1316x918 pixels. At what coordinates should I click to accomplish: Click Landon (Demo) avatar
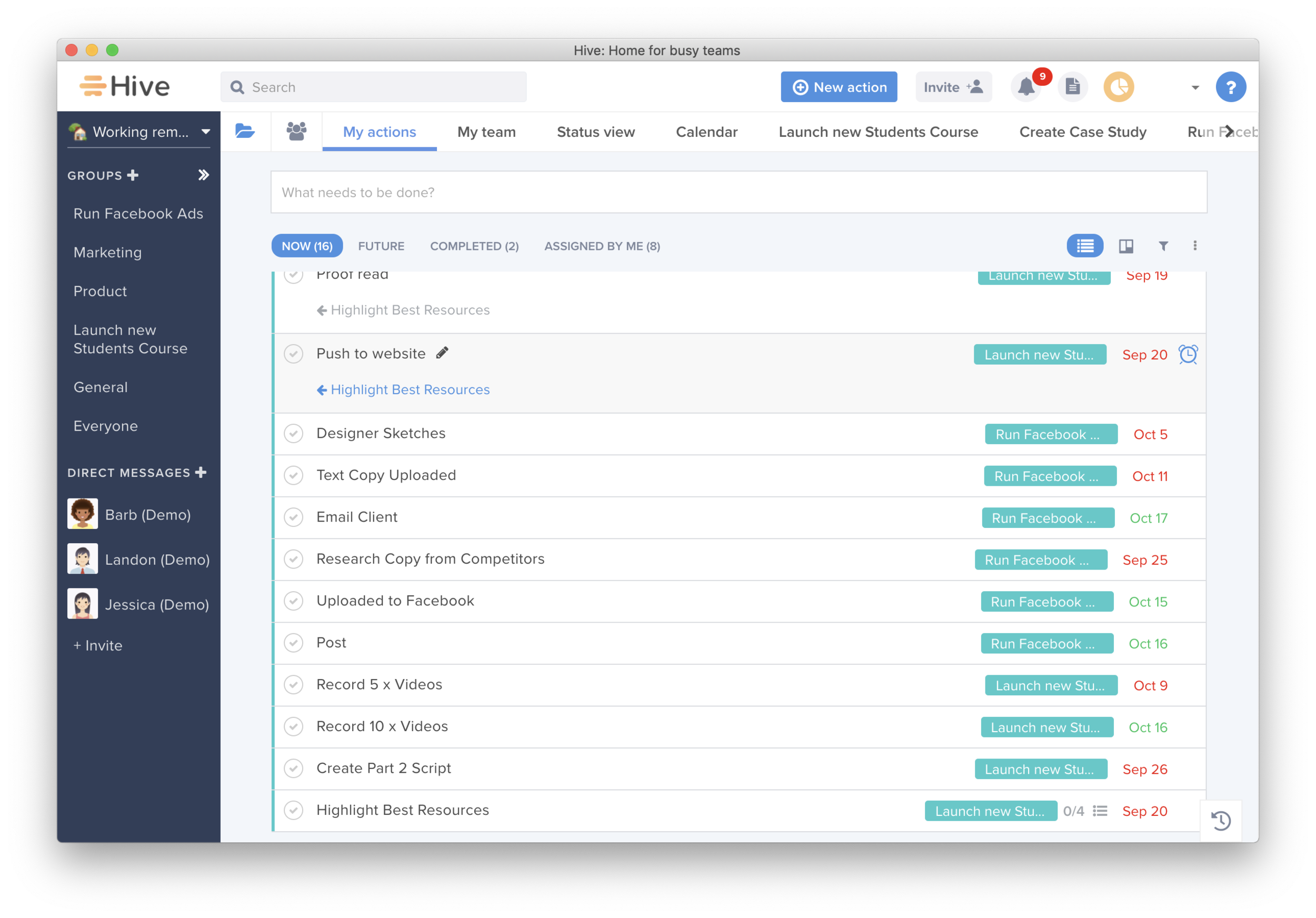click(83, 558)
